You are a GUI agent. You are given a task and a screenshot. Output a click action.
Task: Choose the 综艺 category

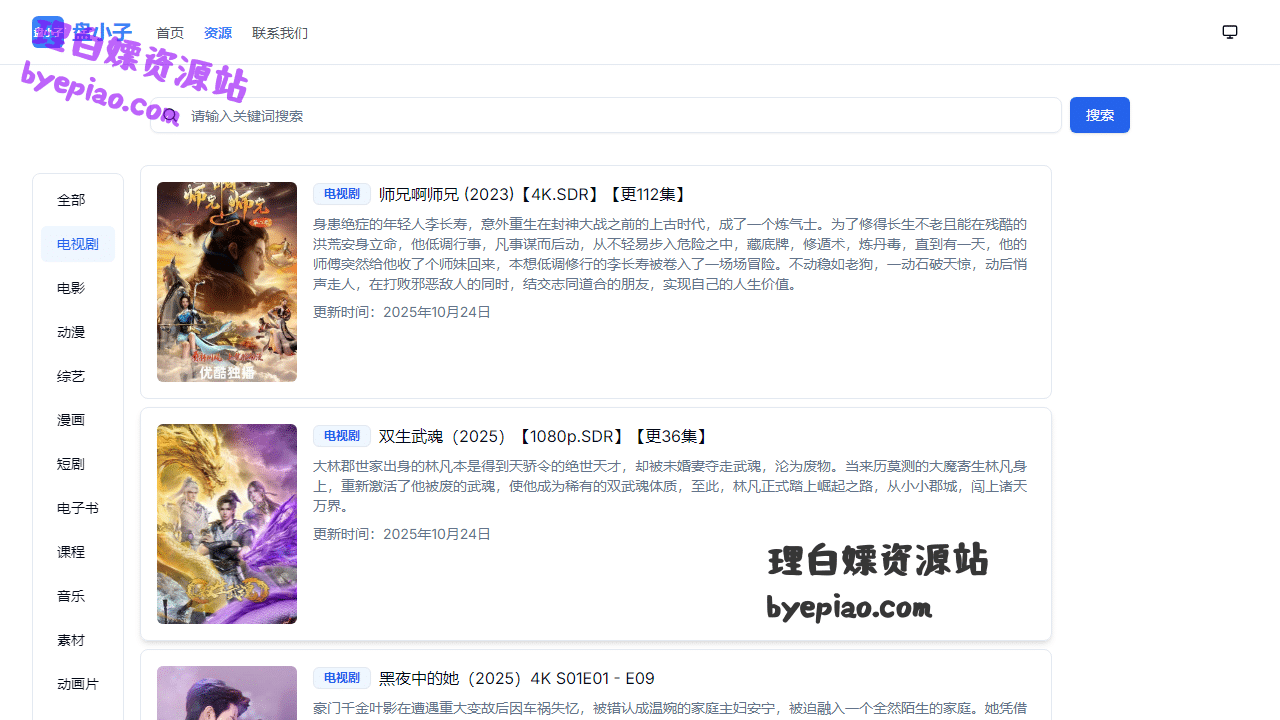point(71,376)
